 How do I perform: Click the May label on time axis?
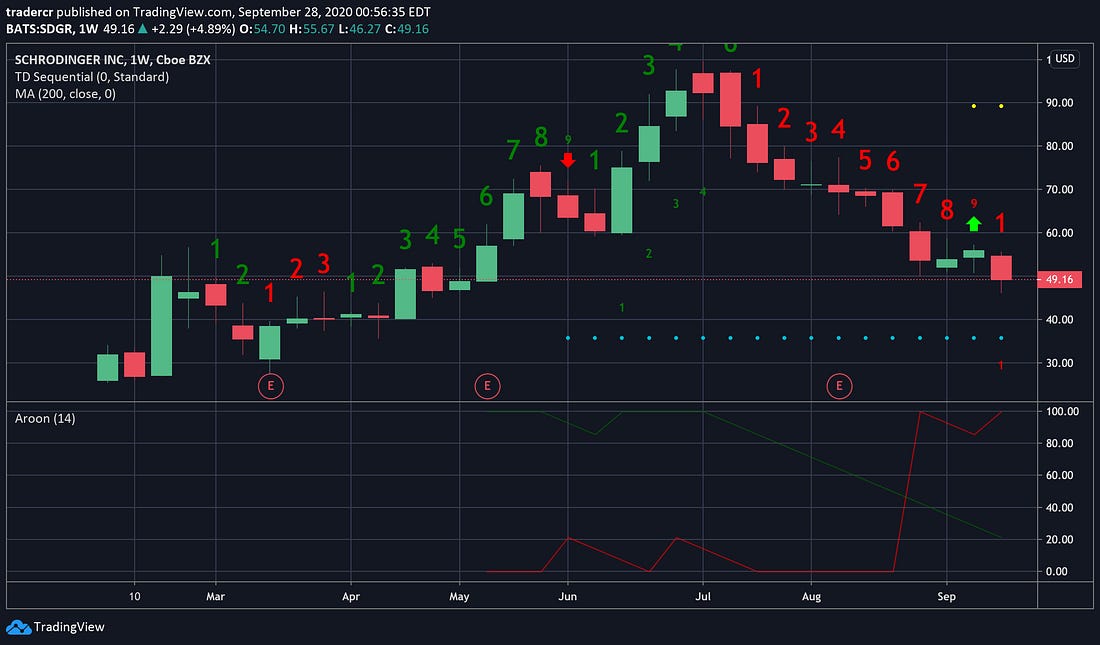[x=459, y=597]
